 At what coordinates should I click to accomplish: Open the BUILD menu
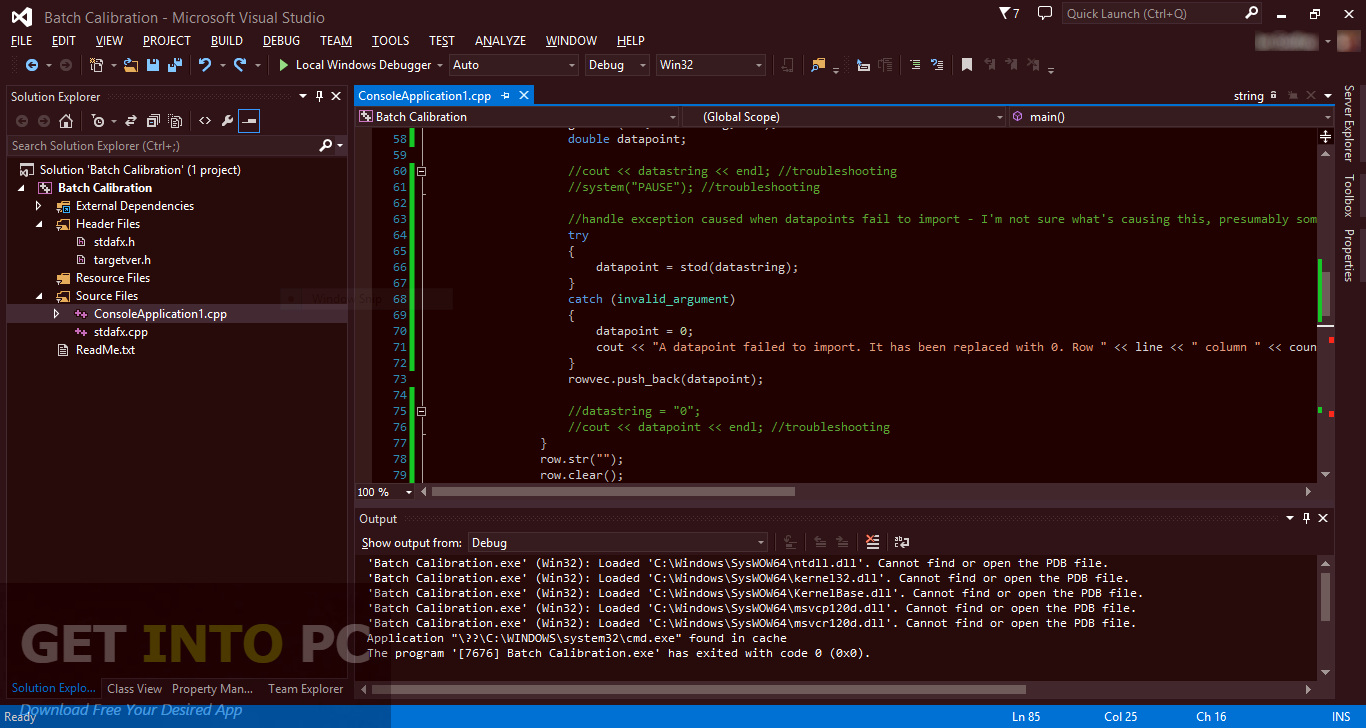click(x=227, y=41)
